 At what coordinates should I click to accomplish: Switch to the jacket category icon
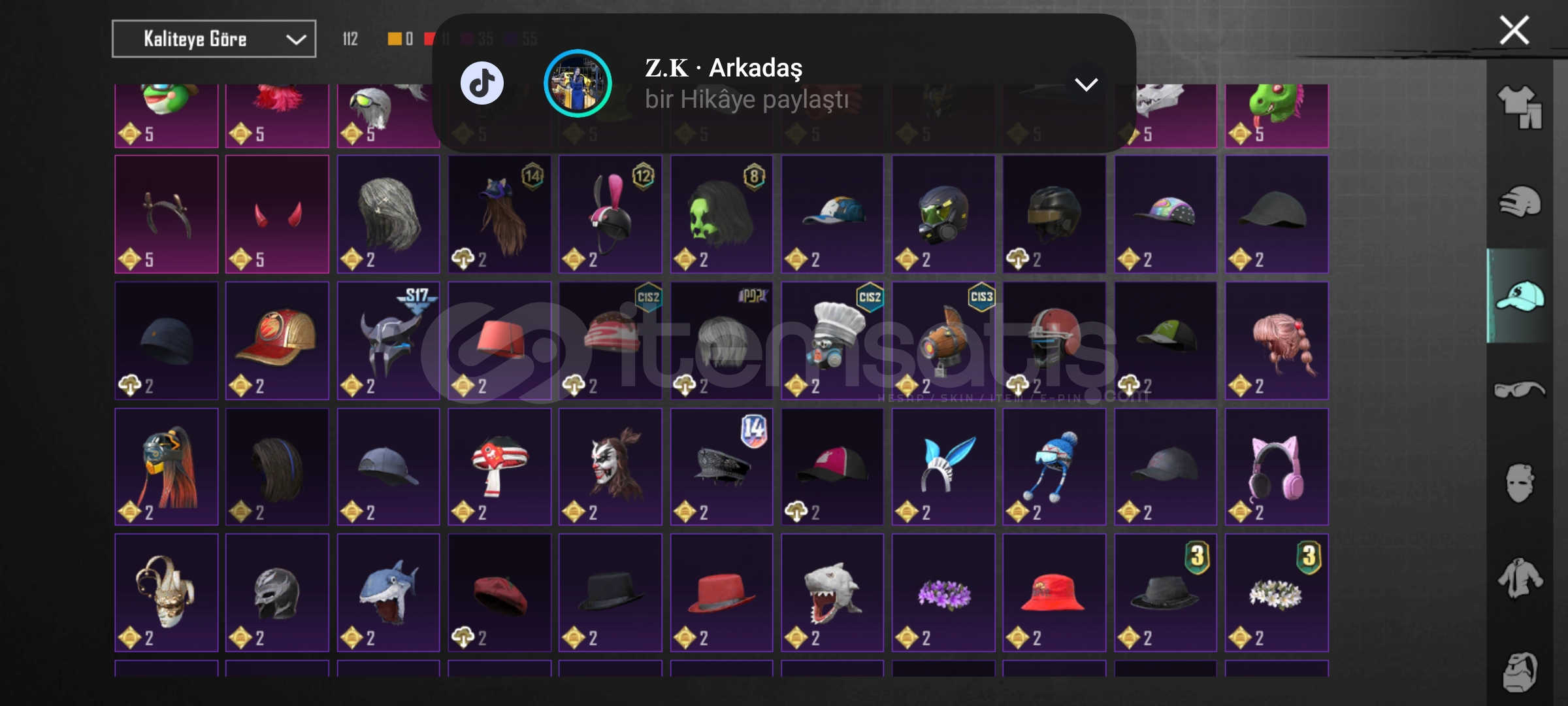point(1520,578)
